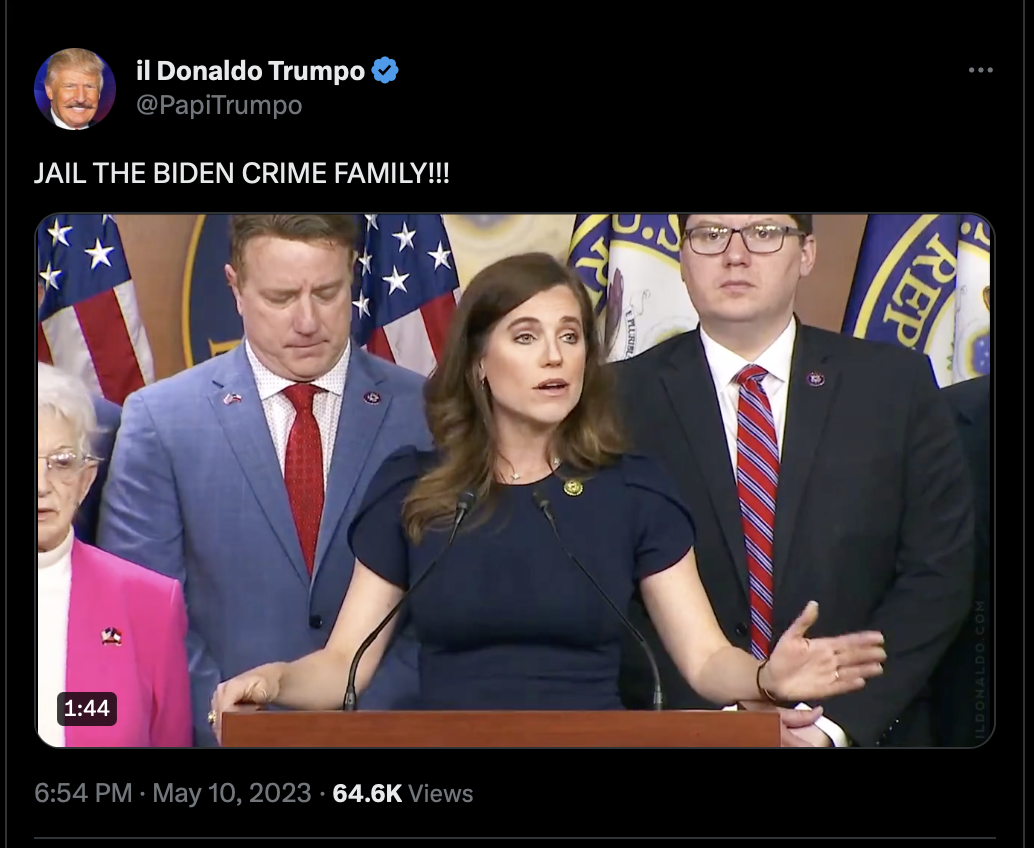Click the American flag at video's left edge
The height and width of the screenshot is (848, 1034).
[90, 305]
